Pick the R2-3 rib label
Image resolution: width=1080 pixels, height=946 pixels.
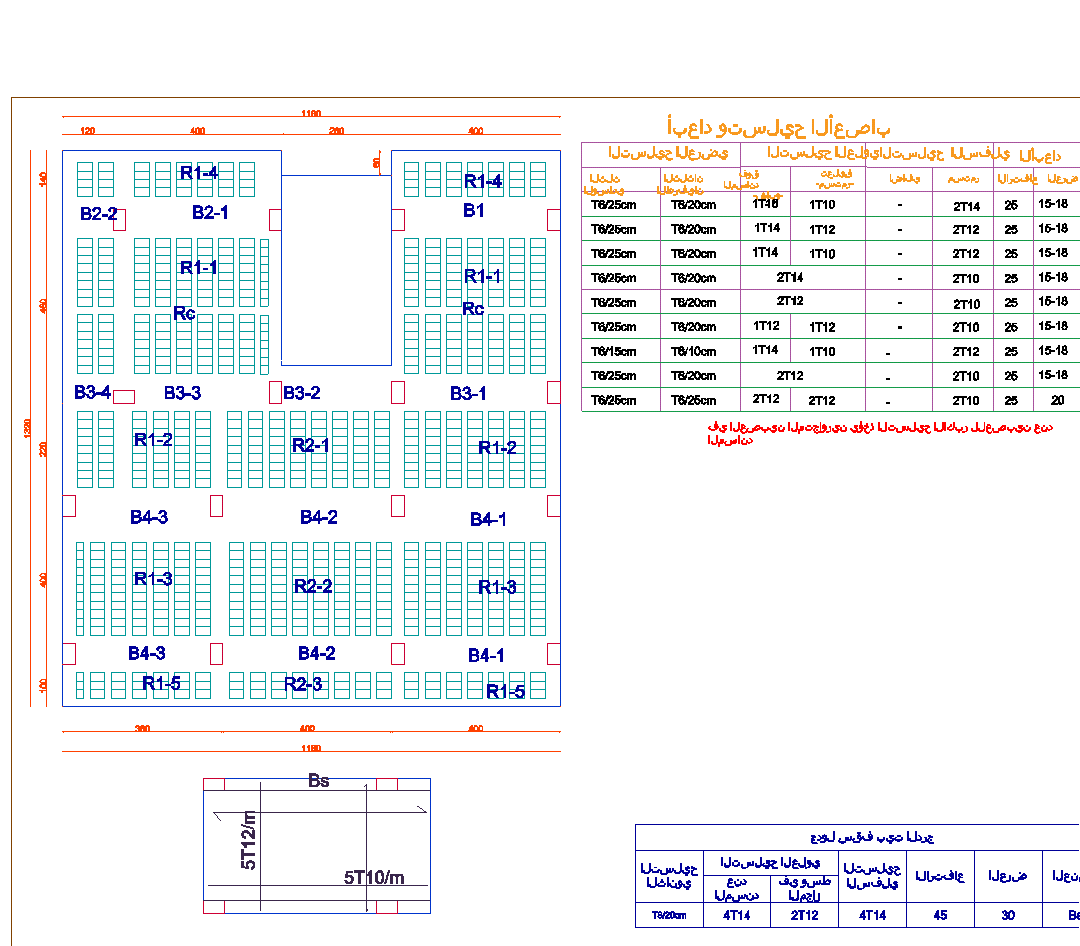point(303,684)
